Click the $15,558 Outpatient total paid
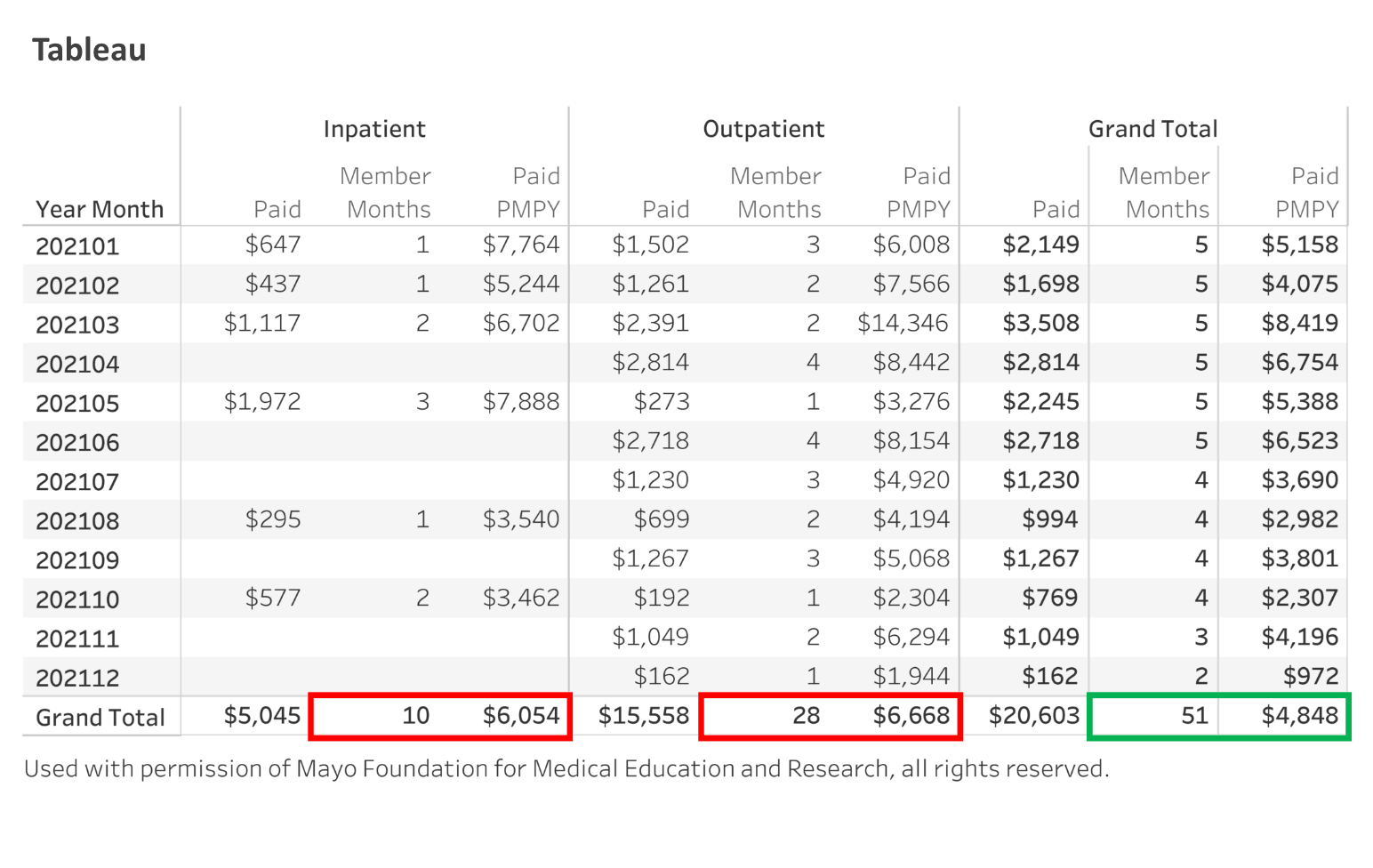 pyautogui.click(x=644, y=714)
